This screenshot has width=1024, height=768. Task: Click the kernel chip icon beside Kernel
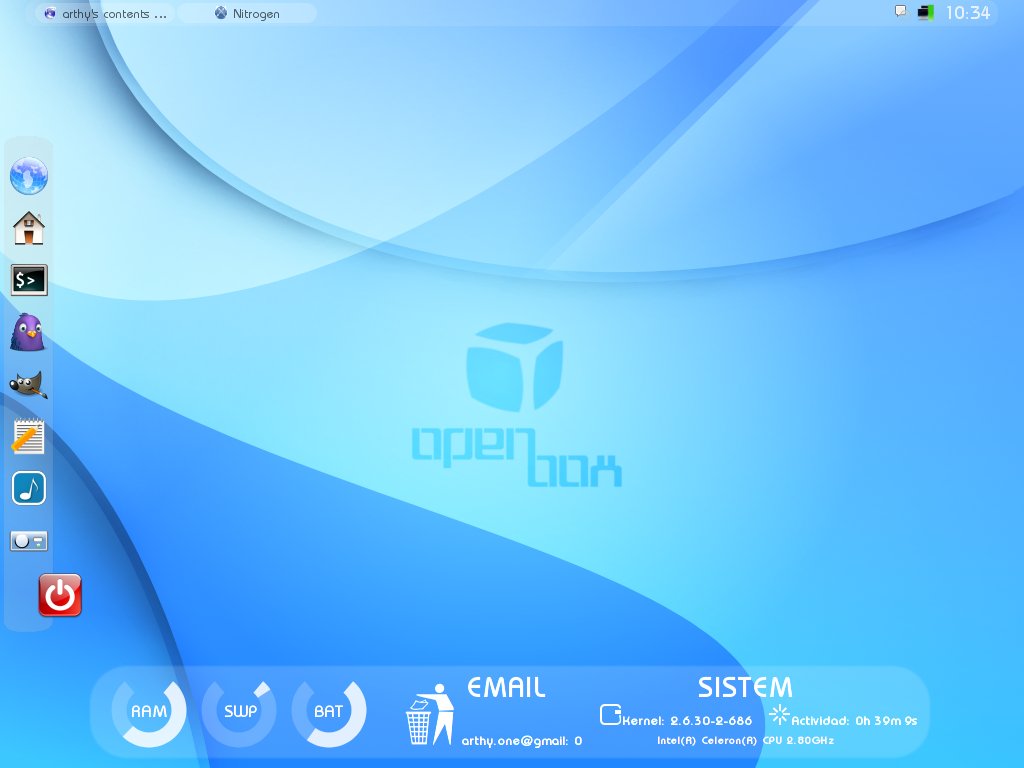tap(611, 714)
